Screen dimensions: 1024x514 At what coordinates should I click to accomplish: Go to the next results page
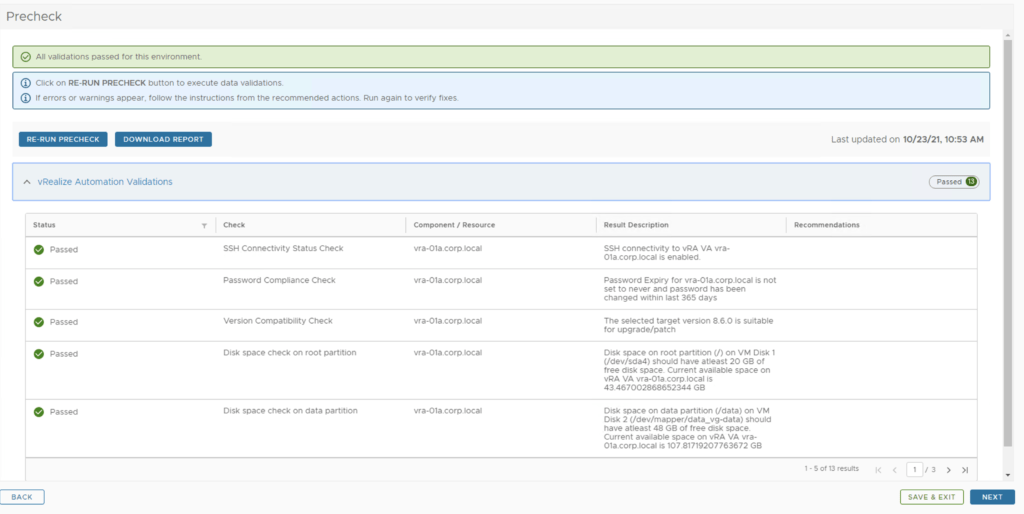[948, 469]
